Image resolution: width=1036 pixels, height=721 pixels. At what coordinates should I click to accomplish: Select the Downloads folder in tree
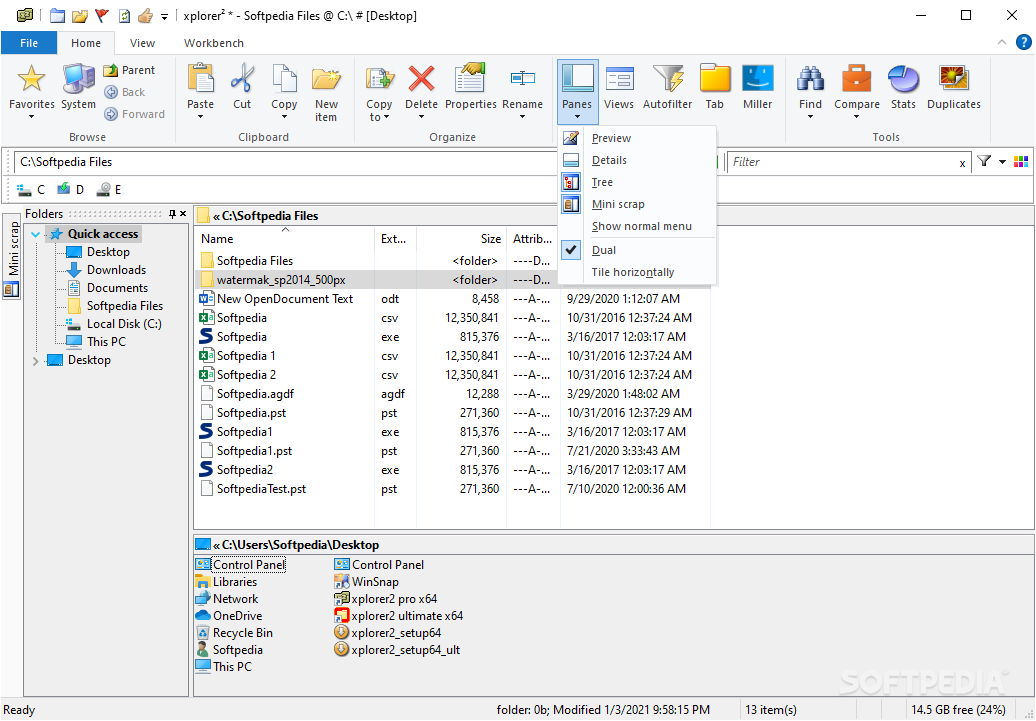coord(116,270)
